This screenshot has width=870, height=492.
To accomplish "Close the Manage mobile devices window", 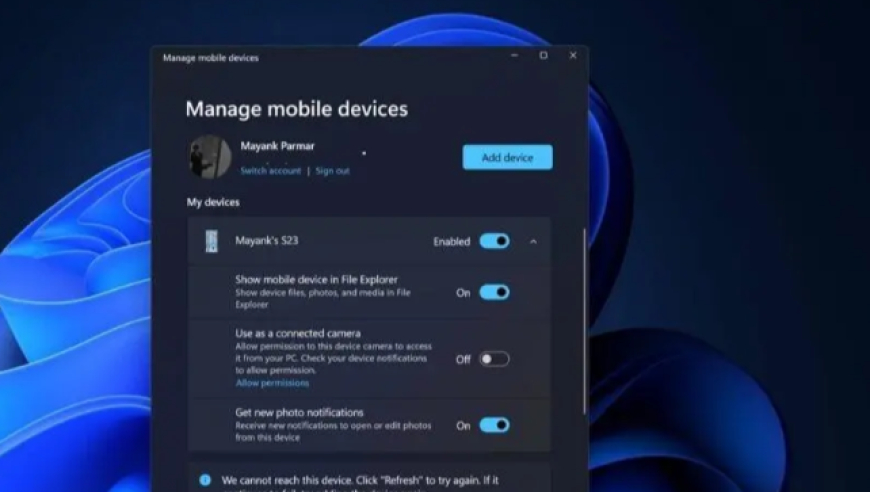I will [x=573, y=55].
